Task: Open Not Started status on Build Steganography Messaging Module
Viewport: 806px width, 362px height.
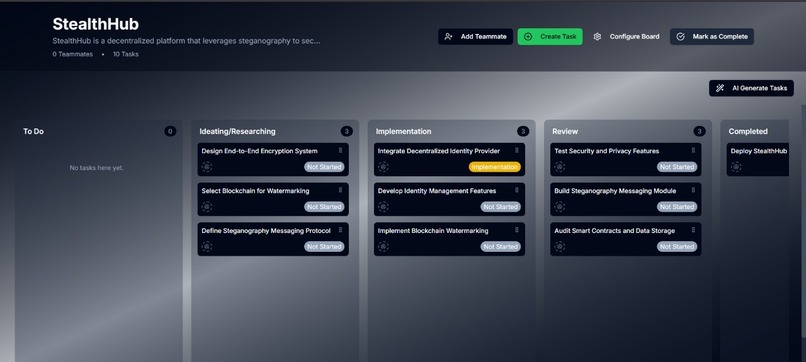Action: (677, 207)
